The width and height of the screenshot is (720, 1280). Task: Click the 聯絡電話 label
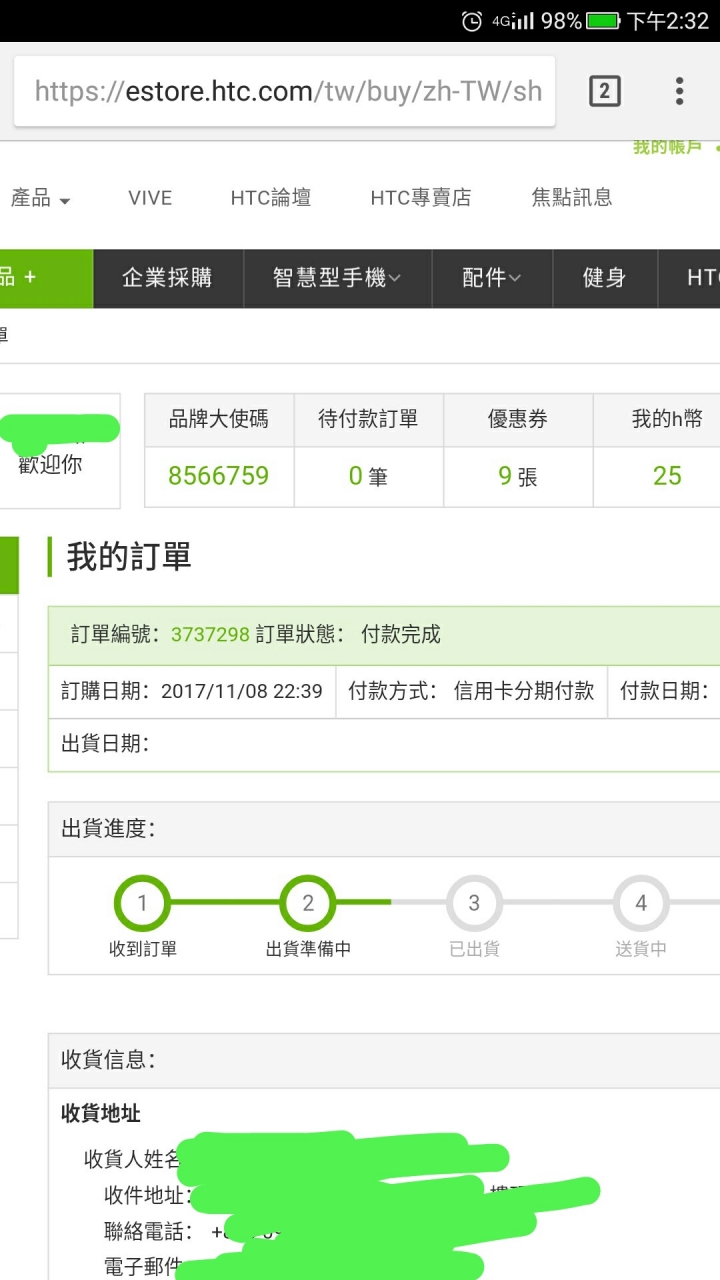click(147, 1232)
